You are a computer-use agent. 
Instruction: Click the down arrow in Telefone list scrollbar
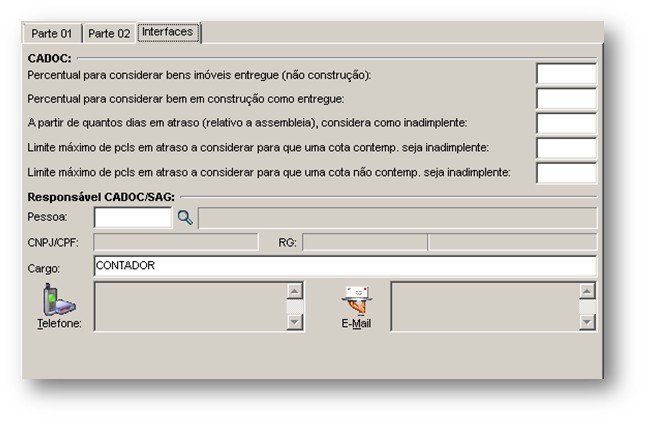295,322
